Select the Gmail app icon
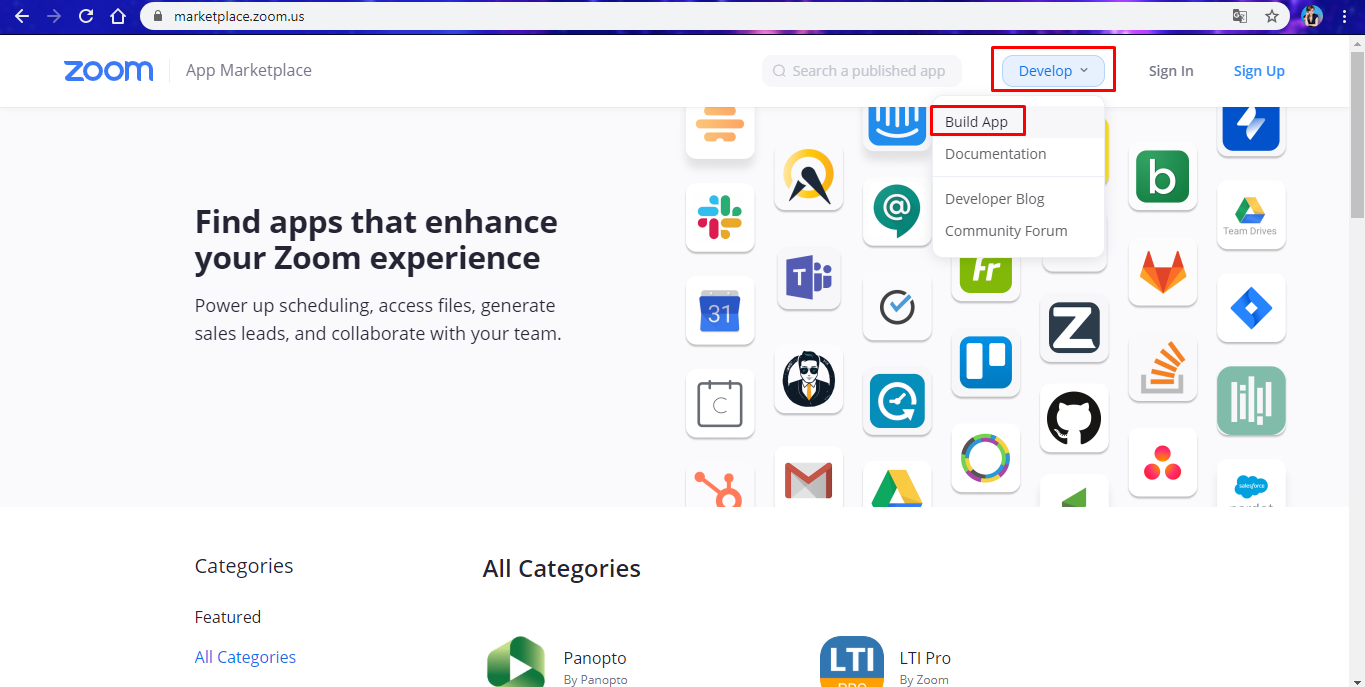The image size is (1365, 687). (x=809, y=478)
